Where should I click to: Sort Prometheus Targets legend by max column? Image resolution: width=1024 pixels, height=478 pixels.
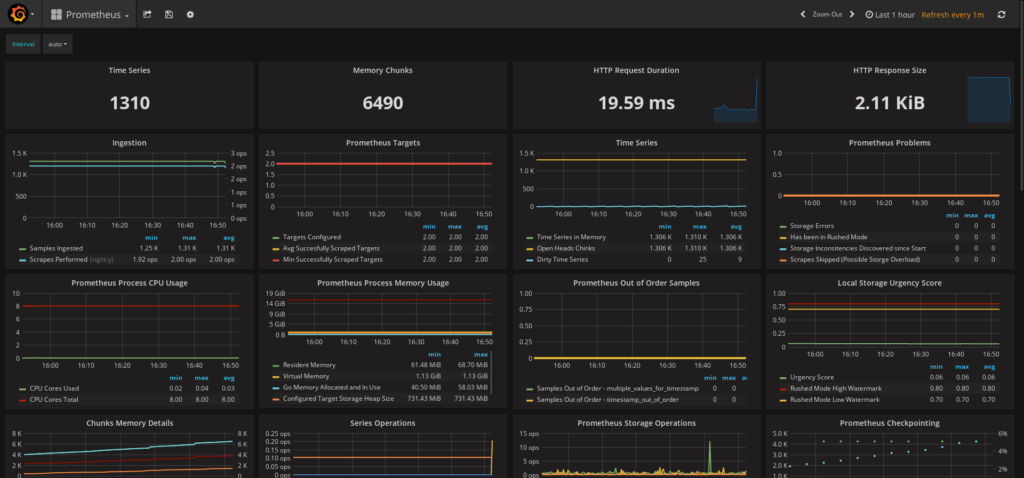tap(455, 227)
